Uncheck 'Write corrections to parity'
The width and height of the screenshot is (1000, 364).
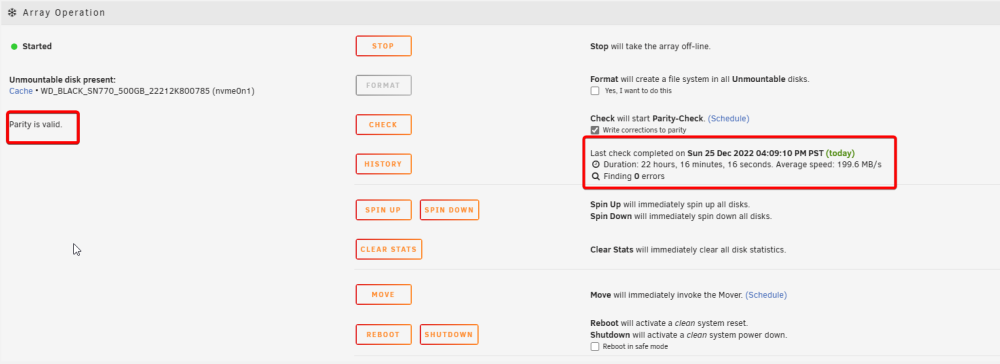[x=595, y=130]
